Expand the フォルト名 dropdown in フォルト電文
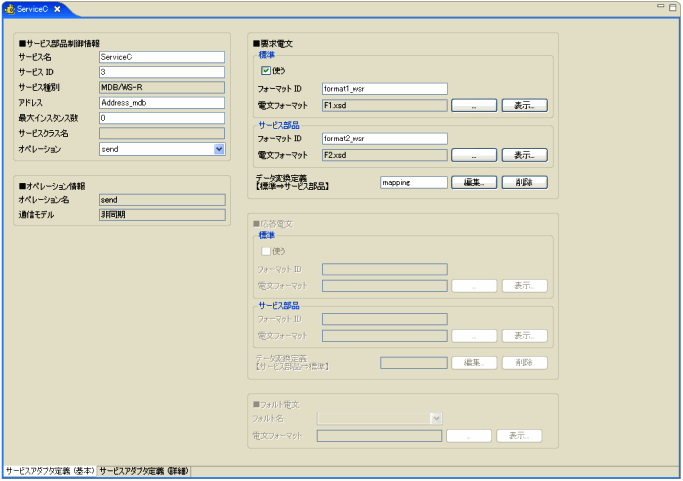 coord(436,419)
